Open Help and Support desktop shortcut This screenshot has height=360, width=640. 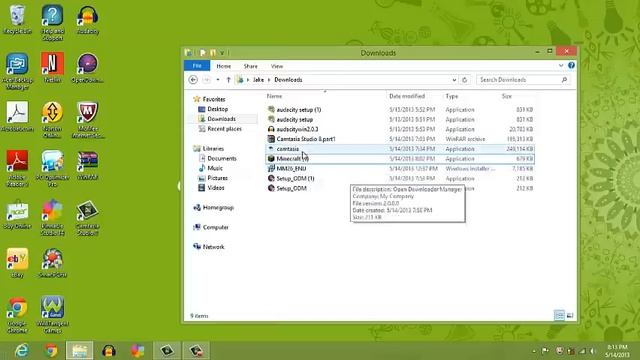click(52, 22)
